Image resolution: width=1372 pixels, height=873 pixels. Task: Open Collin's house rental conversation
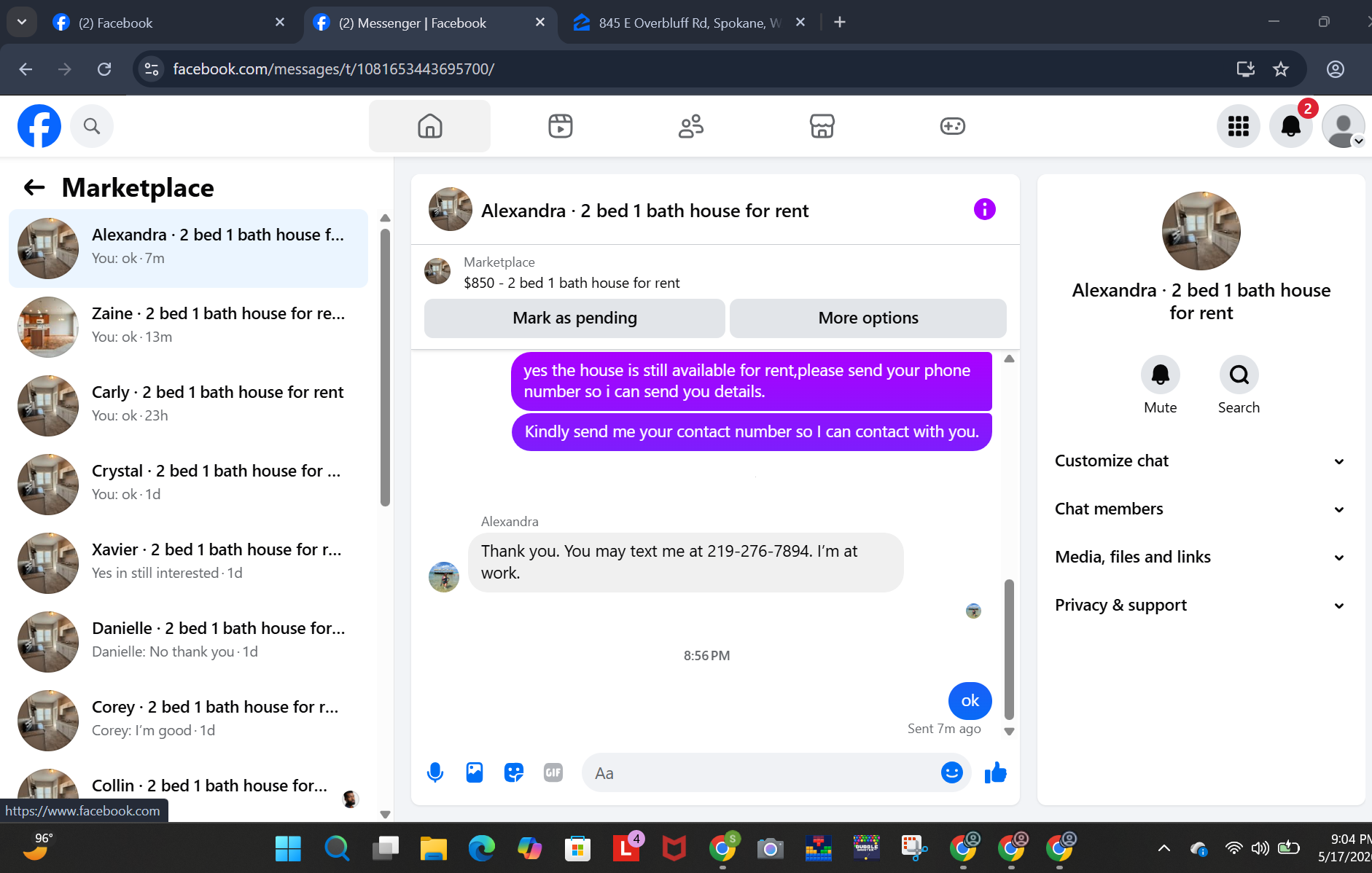(x=188, y=791)
